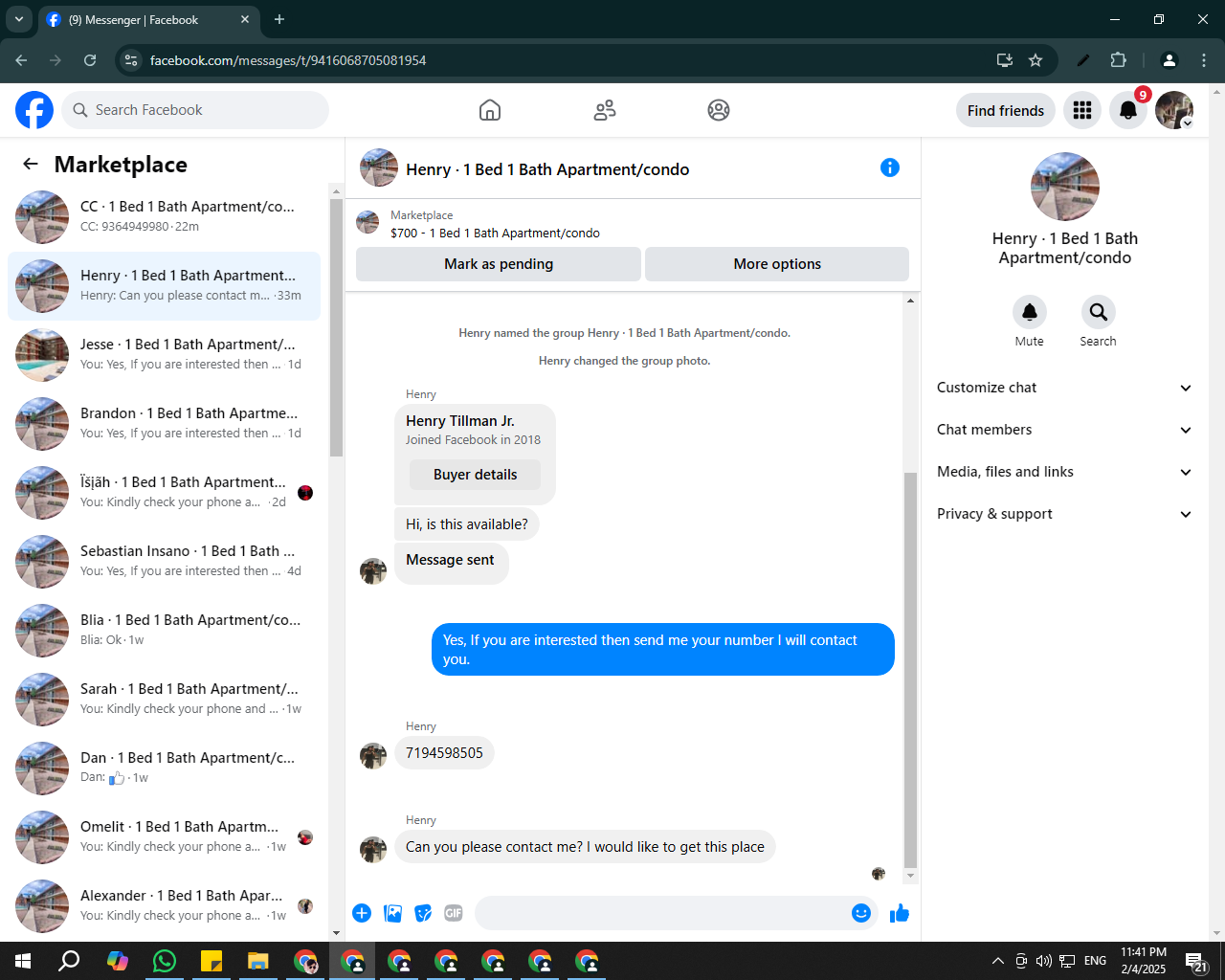1225x980 pixels.
Task: Open the Friends icon in top navigation
Action: (605, 110)
